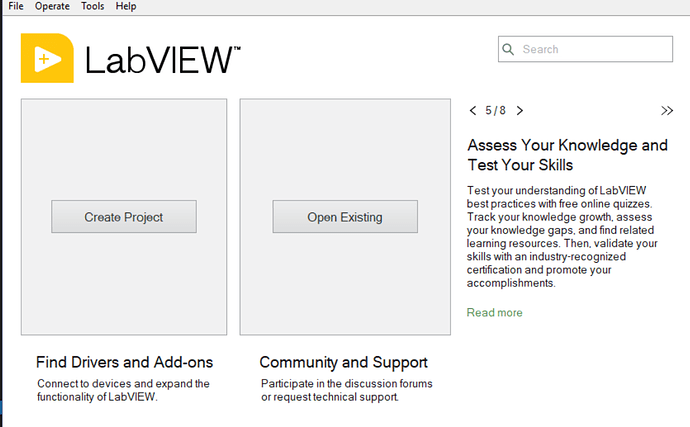Viewport: 690px width, 427px height.
Task: Click the LabVIEW wordmark text
Action: pyautogui.click(x=162, y=60)
